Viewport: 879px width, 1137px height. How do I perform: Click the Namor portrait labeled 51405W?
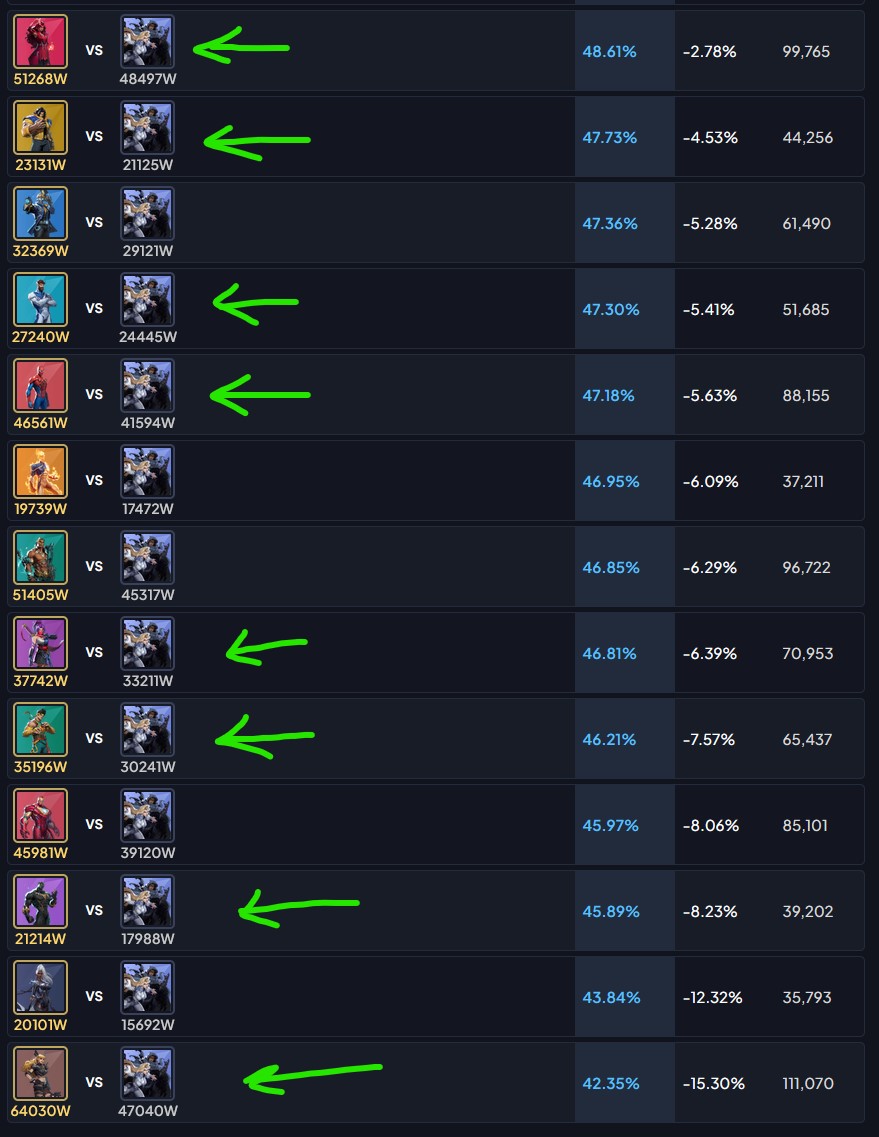point(41,558)
